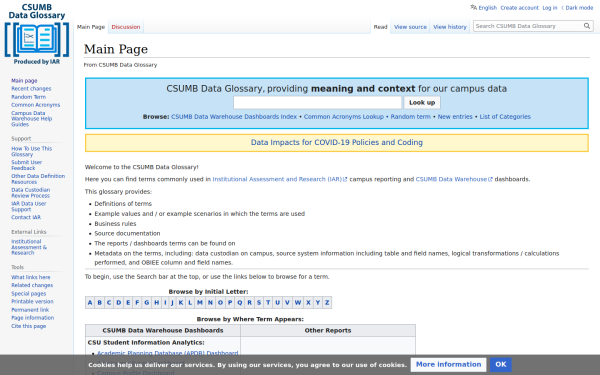Open Data Impacts for COVID-19 Policies banner

click(x=337, y=142)
